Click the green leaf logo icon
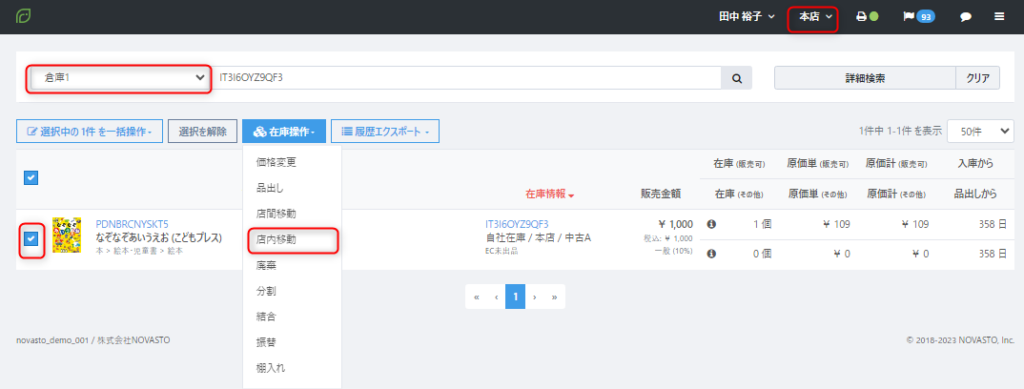This screenshot has height=389, width=1024. pos(24,16)
